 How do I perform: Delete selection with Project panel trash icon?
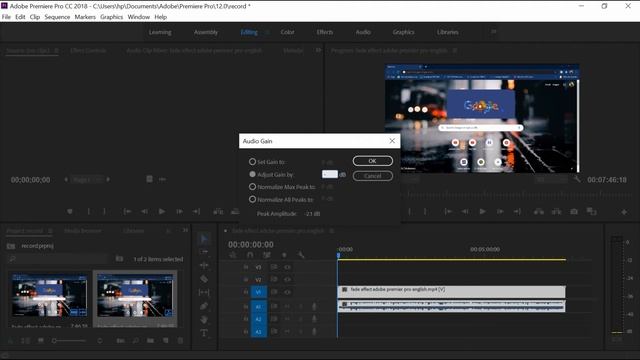pos(180,340)
